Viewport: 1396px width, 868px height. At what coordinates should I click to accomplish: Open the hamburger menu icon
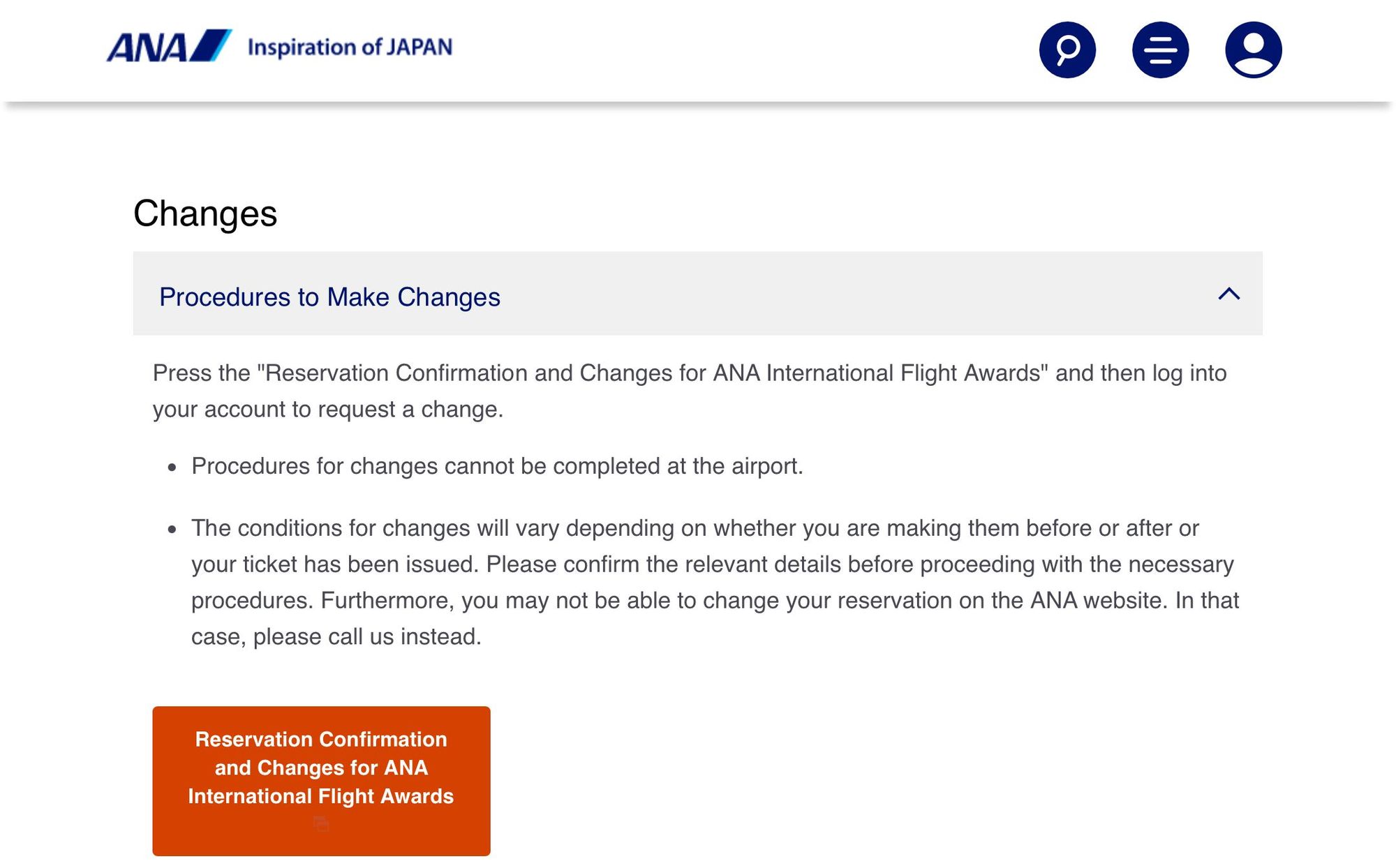pos(1160,50)
